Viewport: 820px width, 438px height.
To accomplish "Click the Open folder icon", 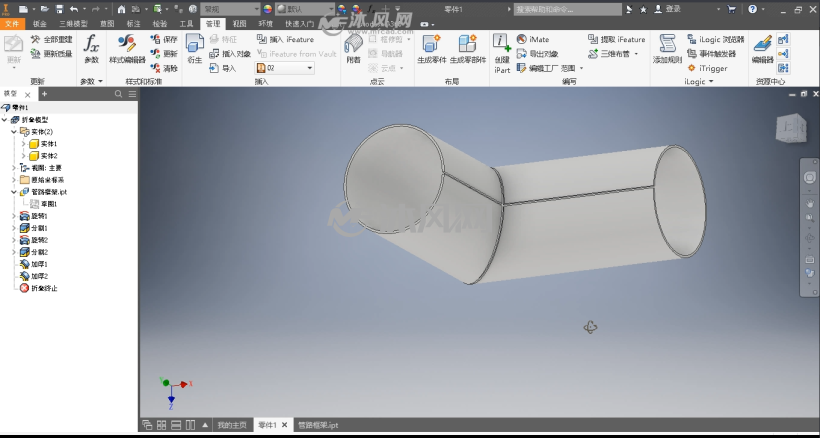I will click(44, 9).
